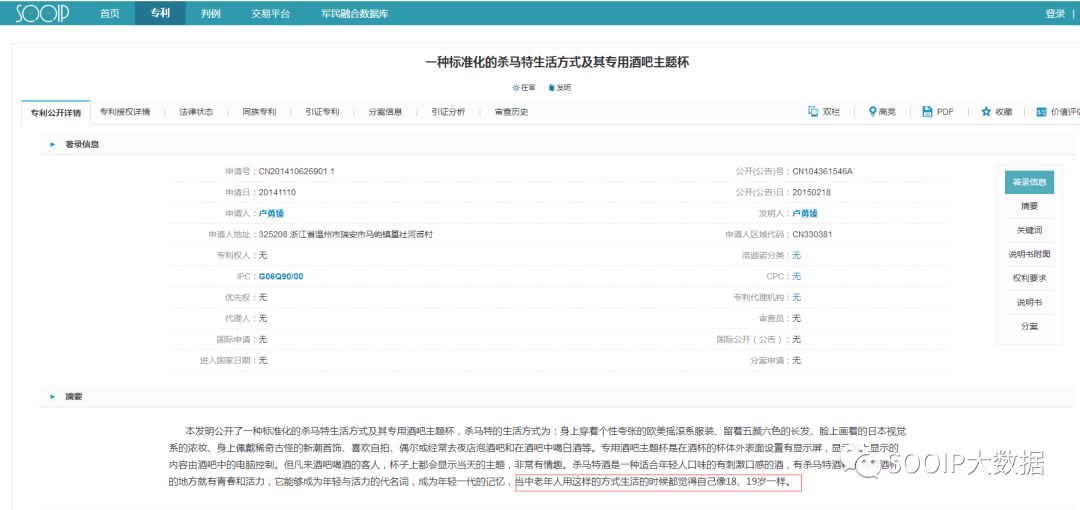
Task: Click the abstract text starting 本发明公开了
Action: pos(537,456)
